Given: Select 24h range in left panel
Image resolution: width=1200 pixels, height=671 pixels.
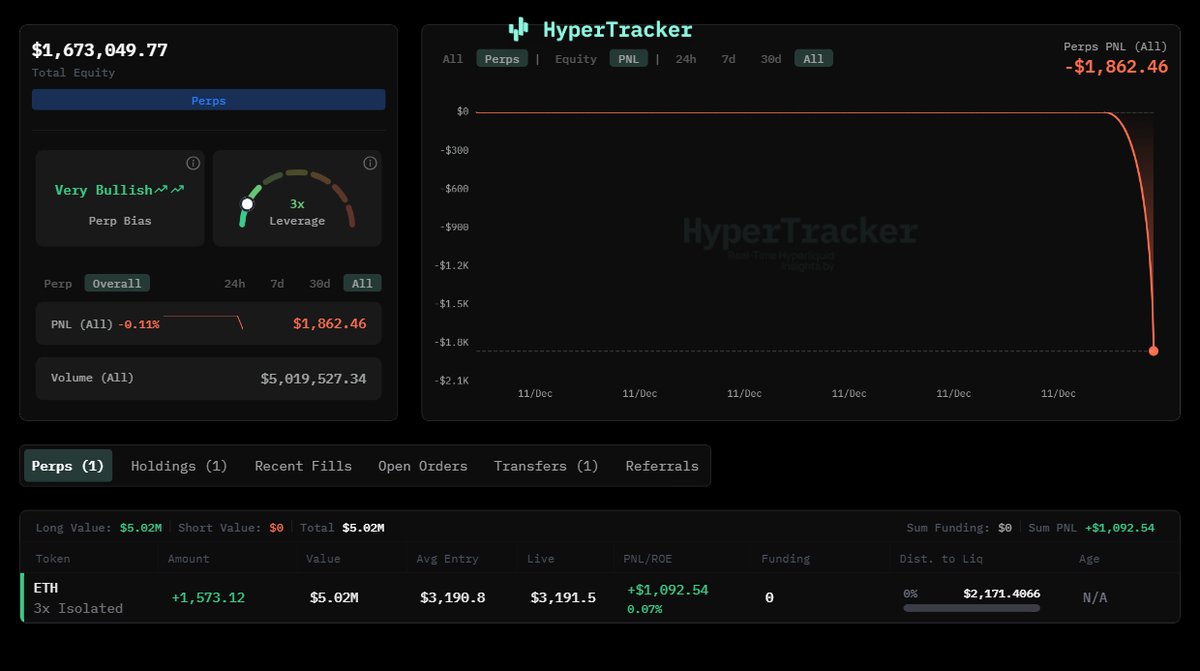Looking at the screenshot, I should pyautogui.click(x=234, y=283).
